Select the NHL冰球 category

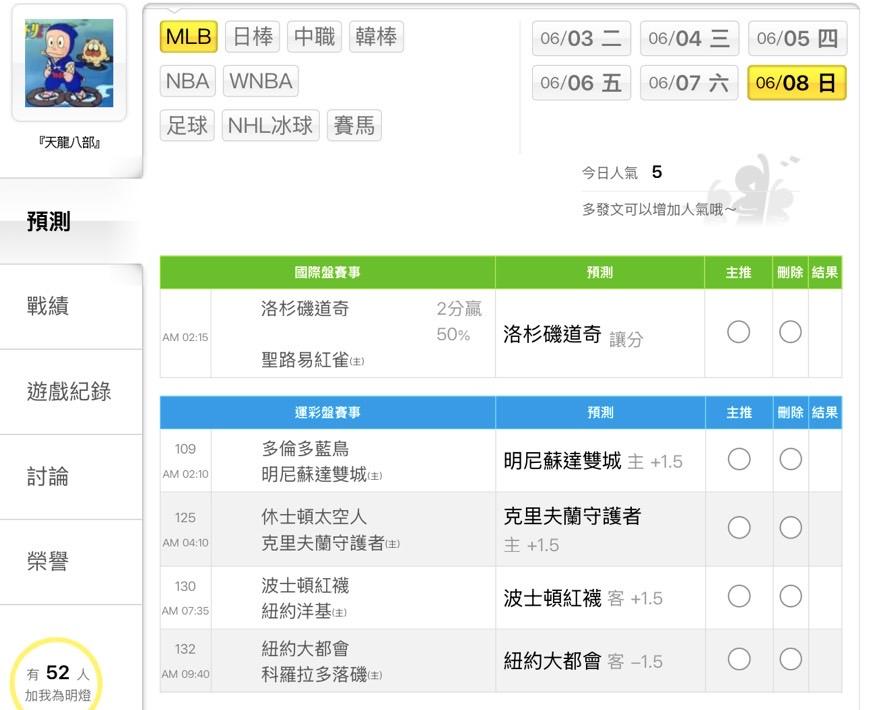[270, 125]
